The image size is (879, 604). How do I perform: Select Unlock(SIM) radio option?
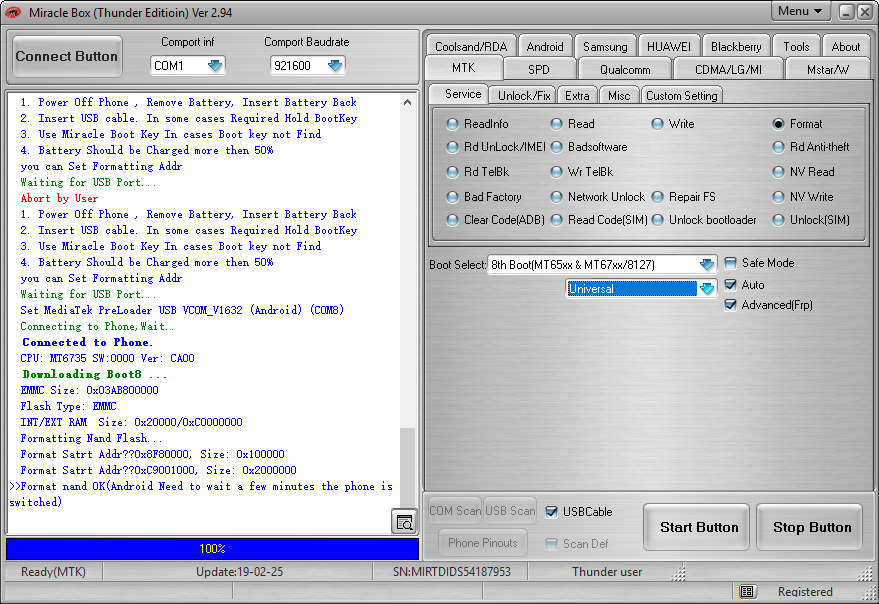point(779,220)
